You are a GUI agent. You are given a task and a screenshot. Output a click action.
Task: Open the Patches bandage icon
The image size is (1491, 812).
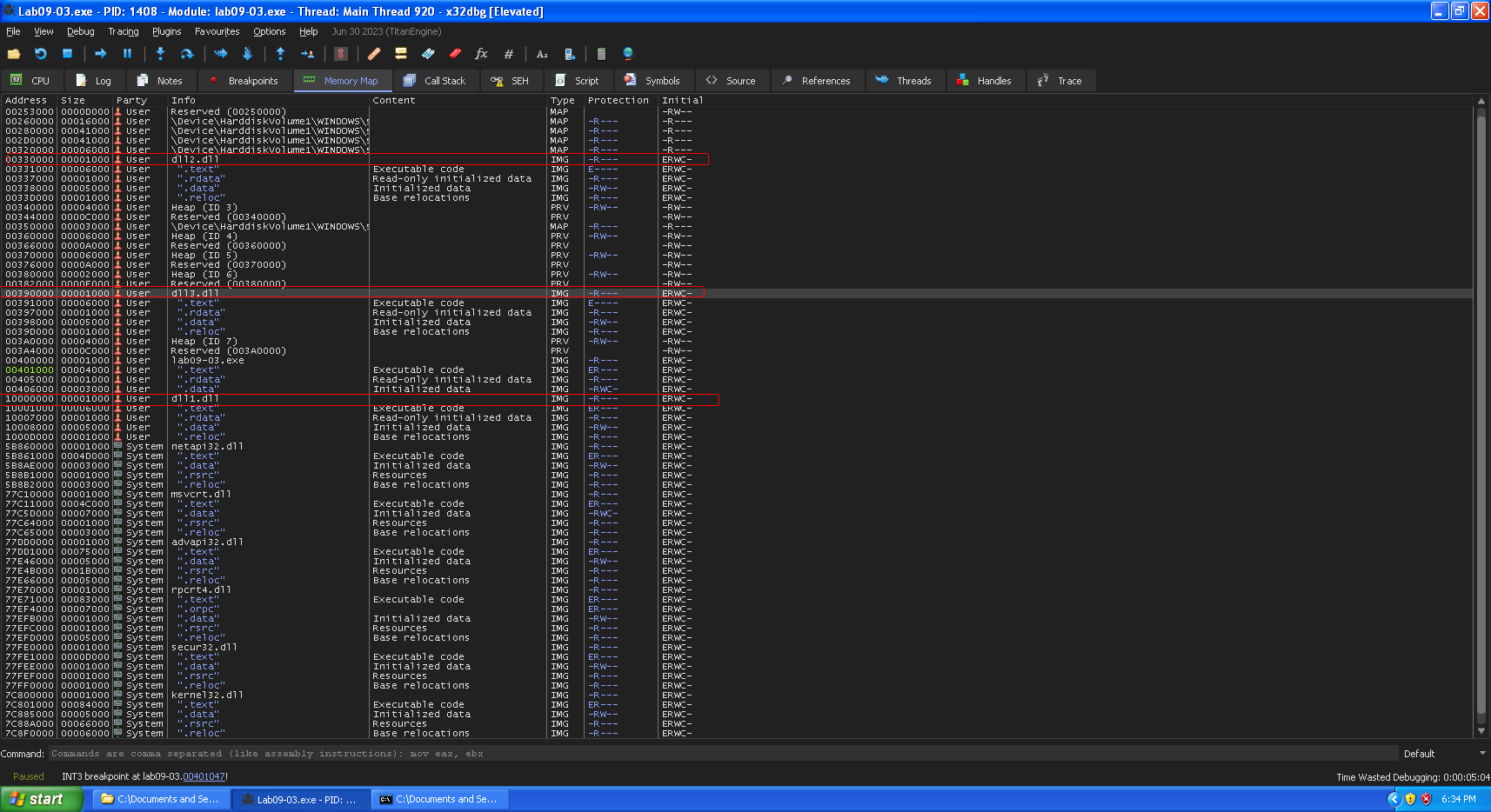[x=374, y=54]
